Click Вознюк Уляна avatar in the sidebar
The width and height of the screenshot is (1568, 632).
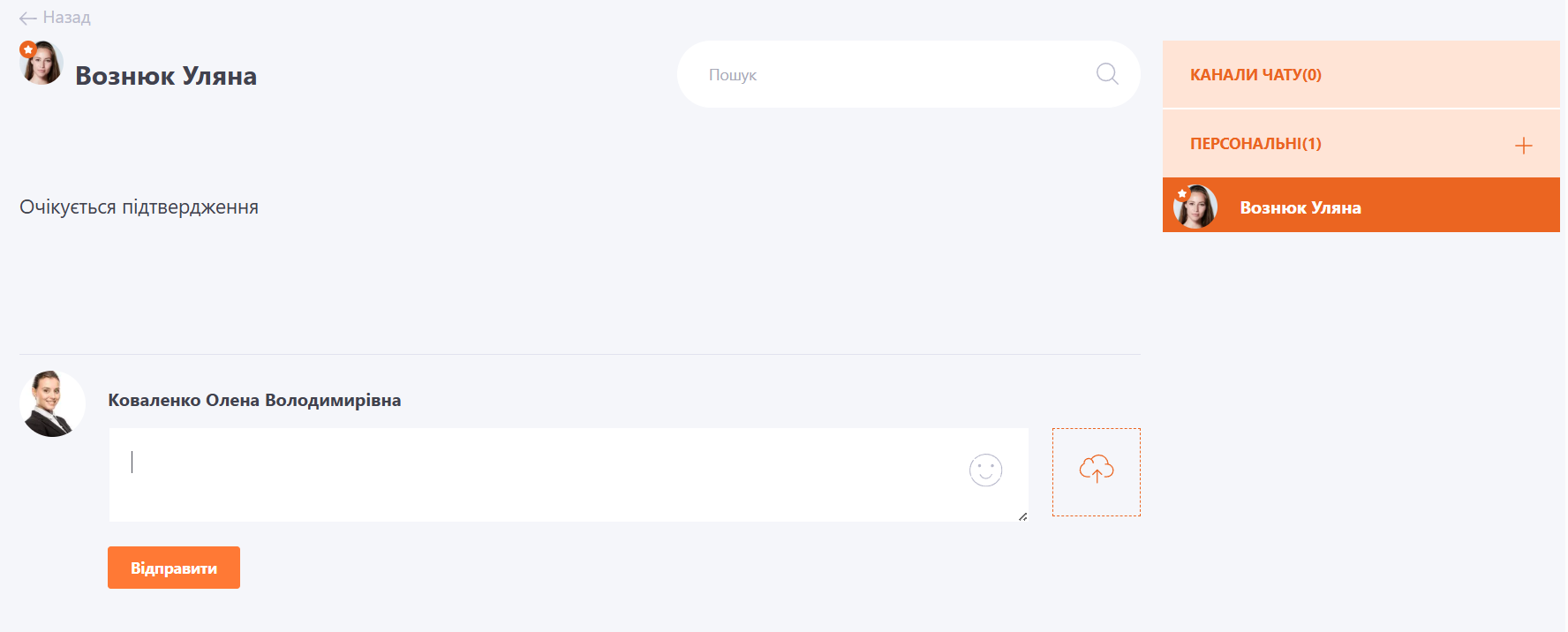coord(1195,207)
